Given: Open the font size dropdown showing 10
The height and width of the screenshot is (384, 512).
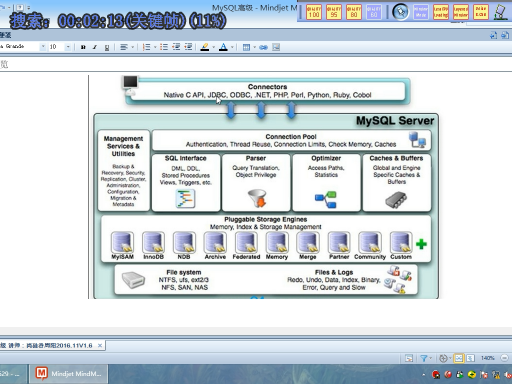Looking at the screenshot, I should pyautogui.click(x=68, y=47).
